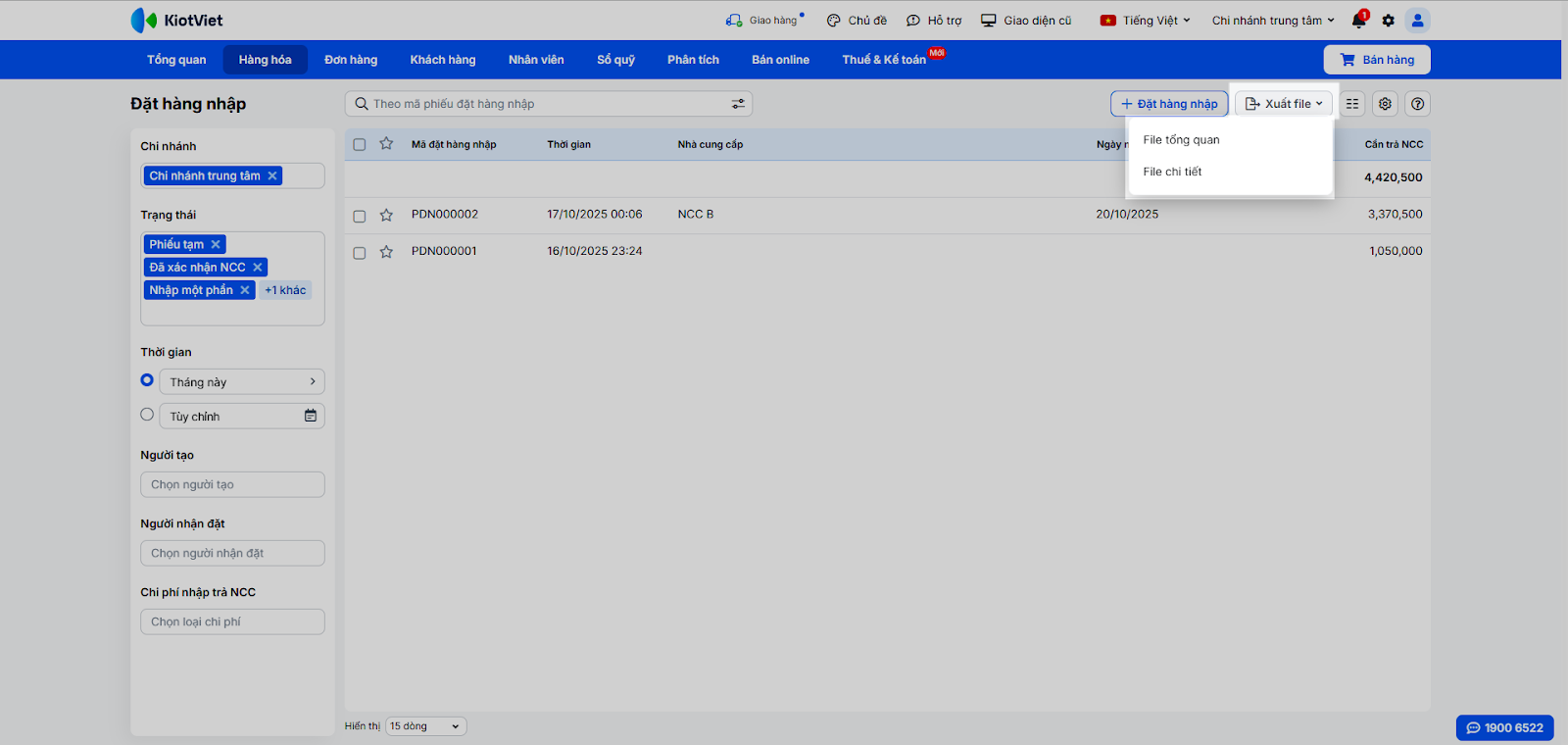Click supplier NCC B in PDN000002 row
This screenshot has height=745, width=1568.
[x=696, y=214]
